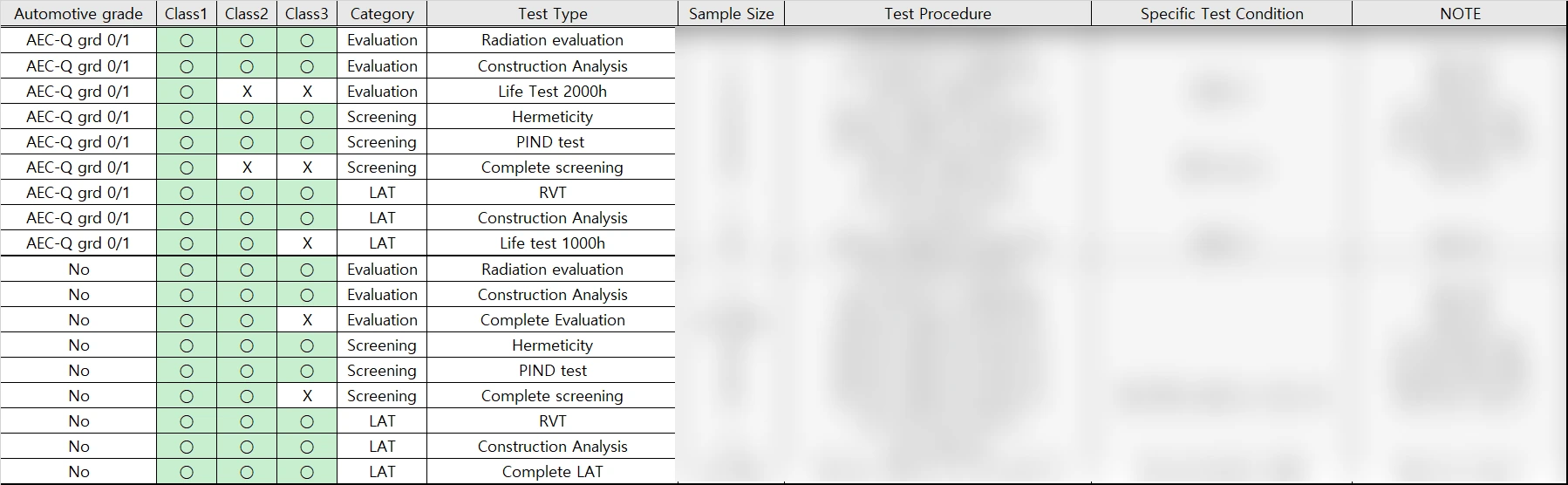Screen dimensions: 1568x485
Task: Click the Class3 column header
Action: (x=306, y=14)
